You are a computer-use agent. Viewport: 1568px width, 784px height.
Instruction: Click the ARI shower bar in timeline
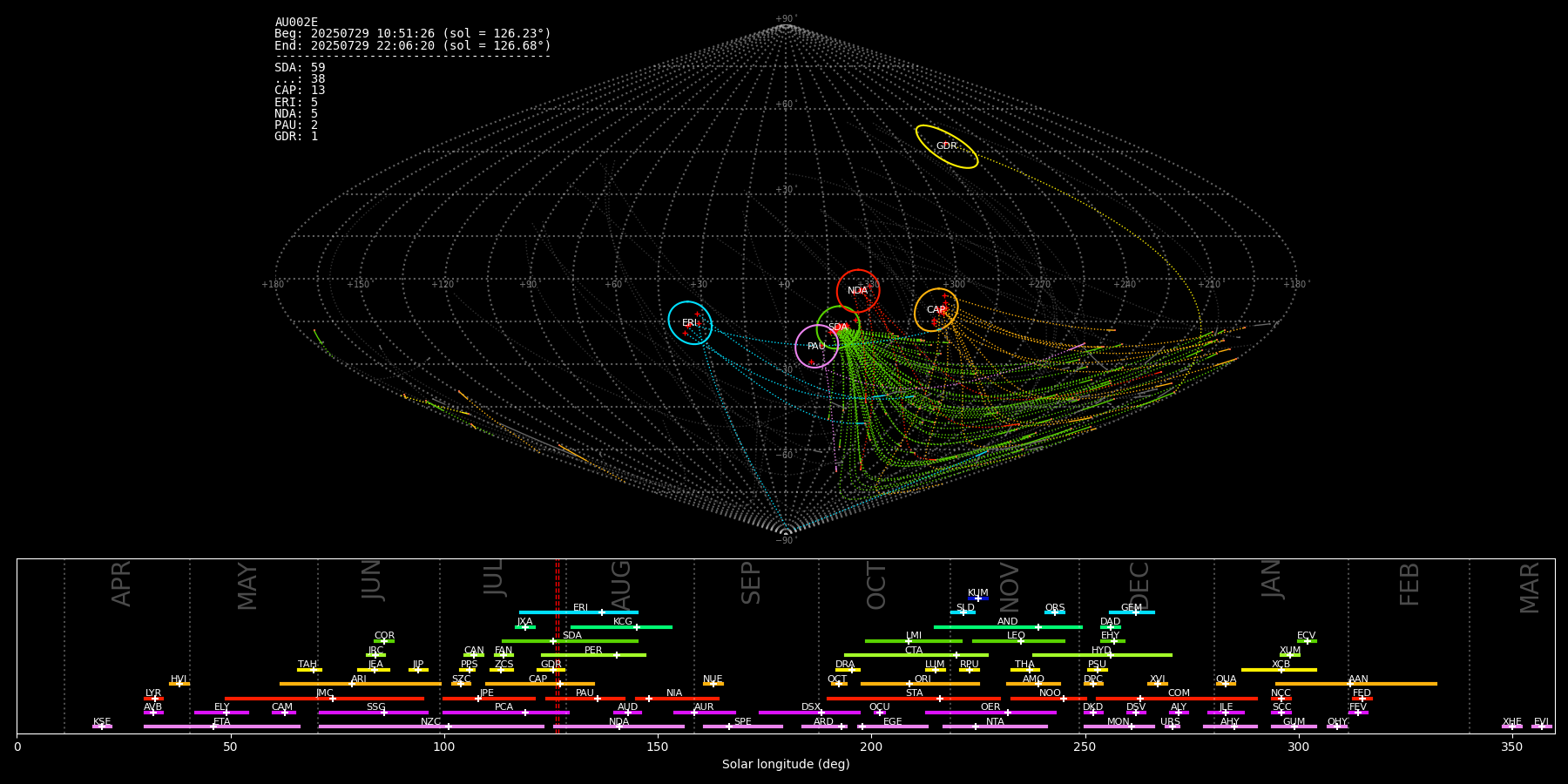pos(360,684)
